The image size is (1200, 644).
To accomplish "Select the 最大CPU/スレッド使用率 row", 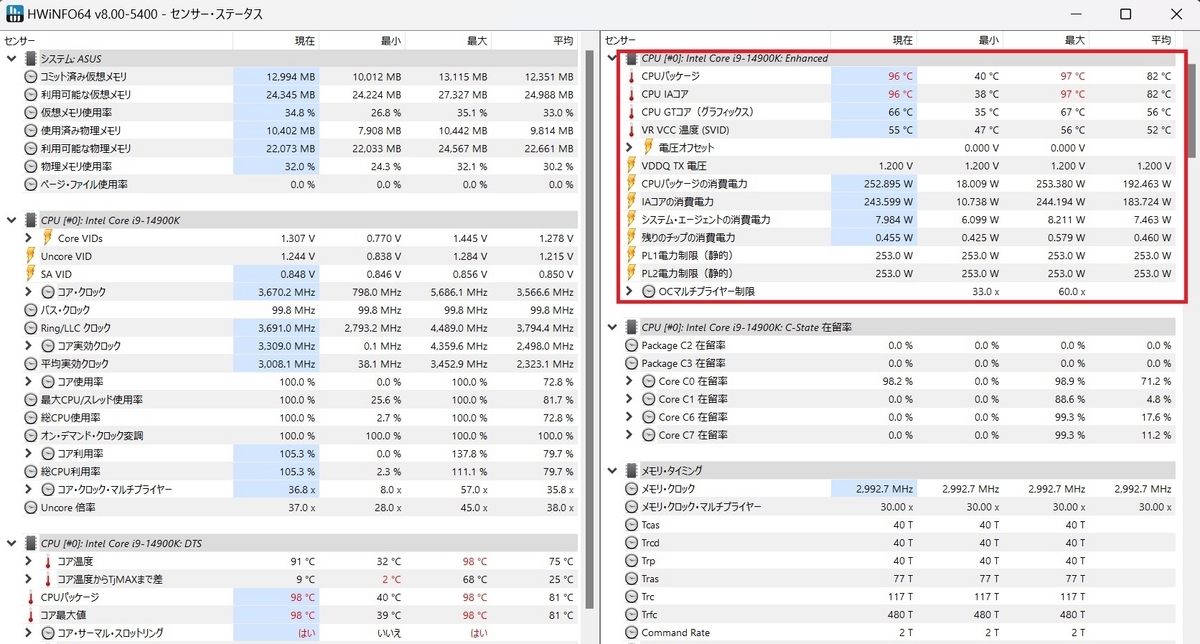I will [290, 400].
